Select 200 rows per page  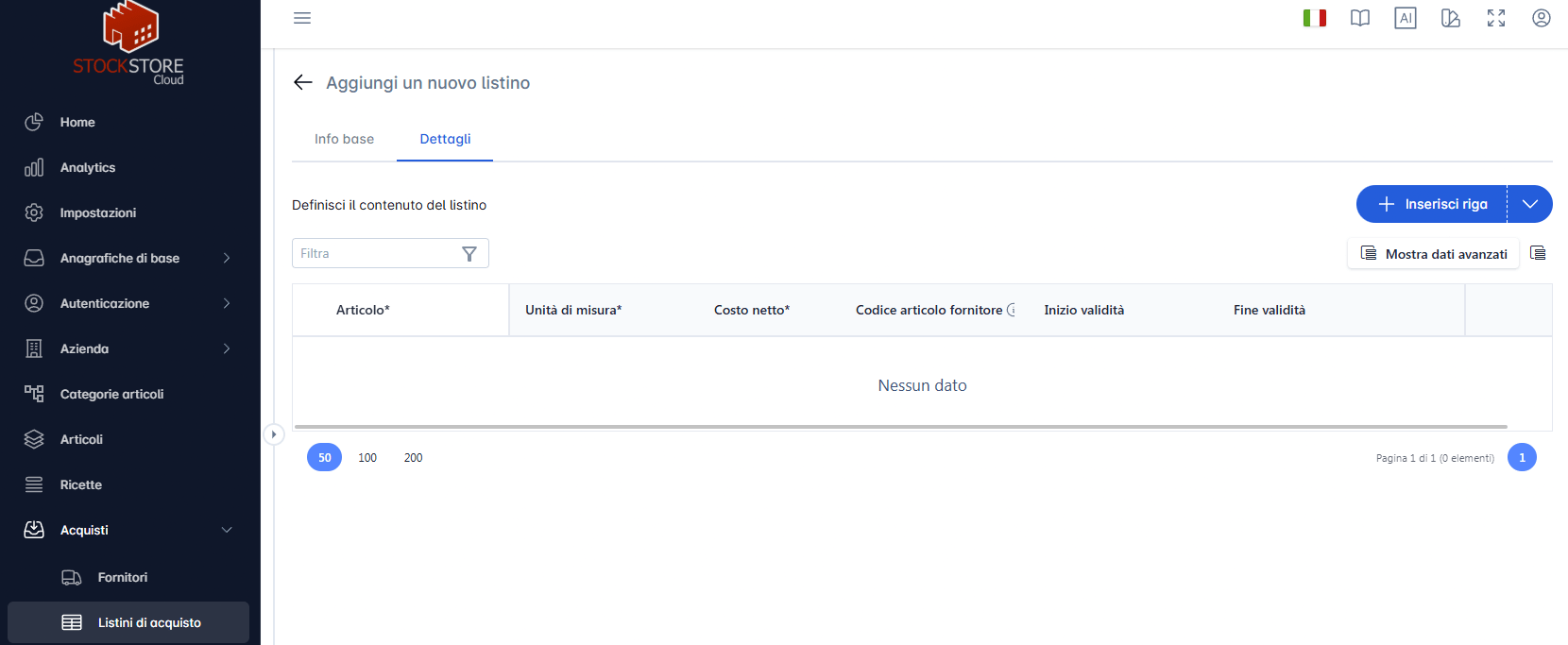414,457
